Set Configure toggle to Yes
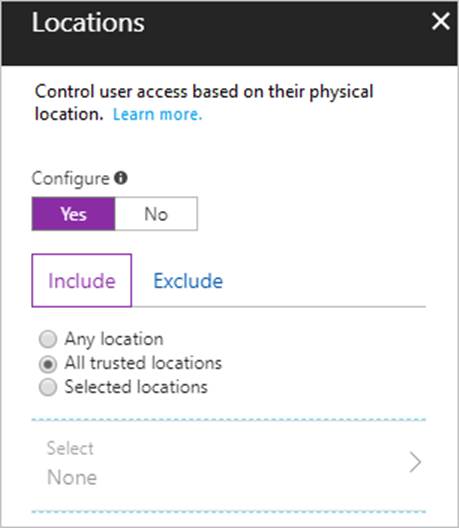This screenshot has height=528, width=459. click(x=73, y=214)
